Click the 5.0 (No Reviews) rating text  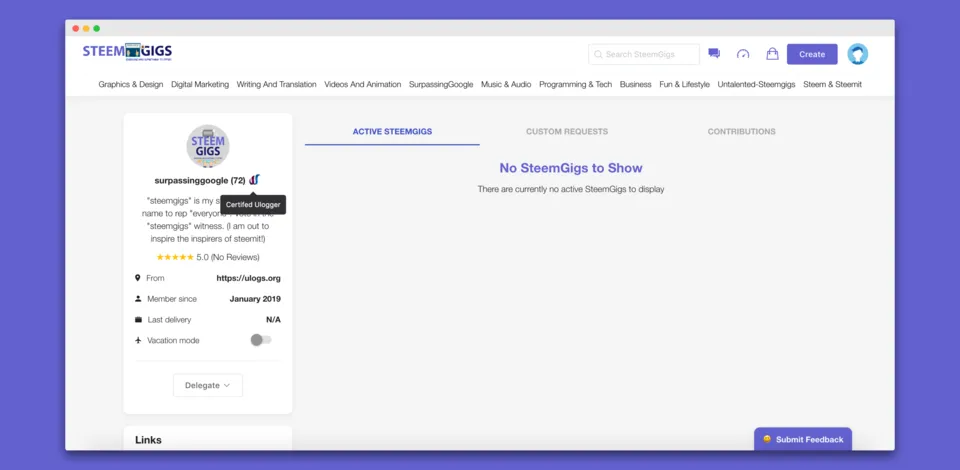point(228,257)
